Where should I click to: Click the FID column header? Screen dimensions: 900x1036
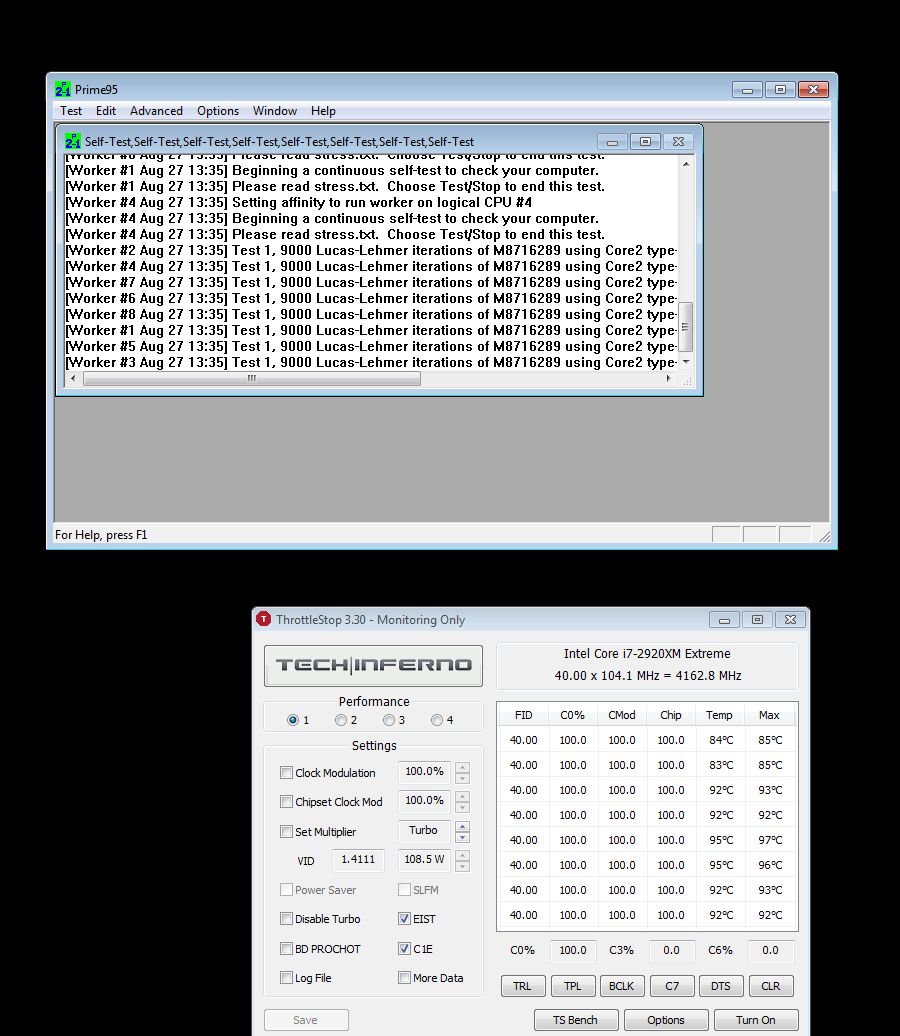point(523,715)
